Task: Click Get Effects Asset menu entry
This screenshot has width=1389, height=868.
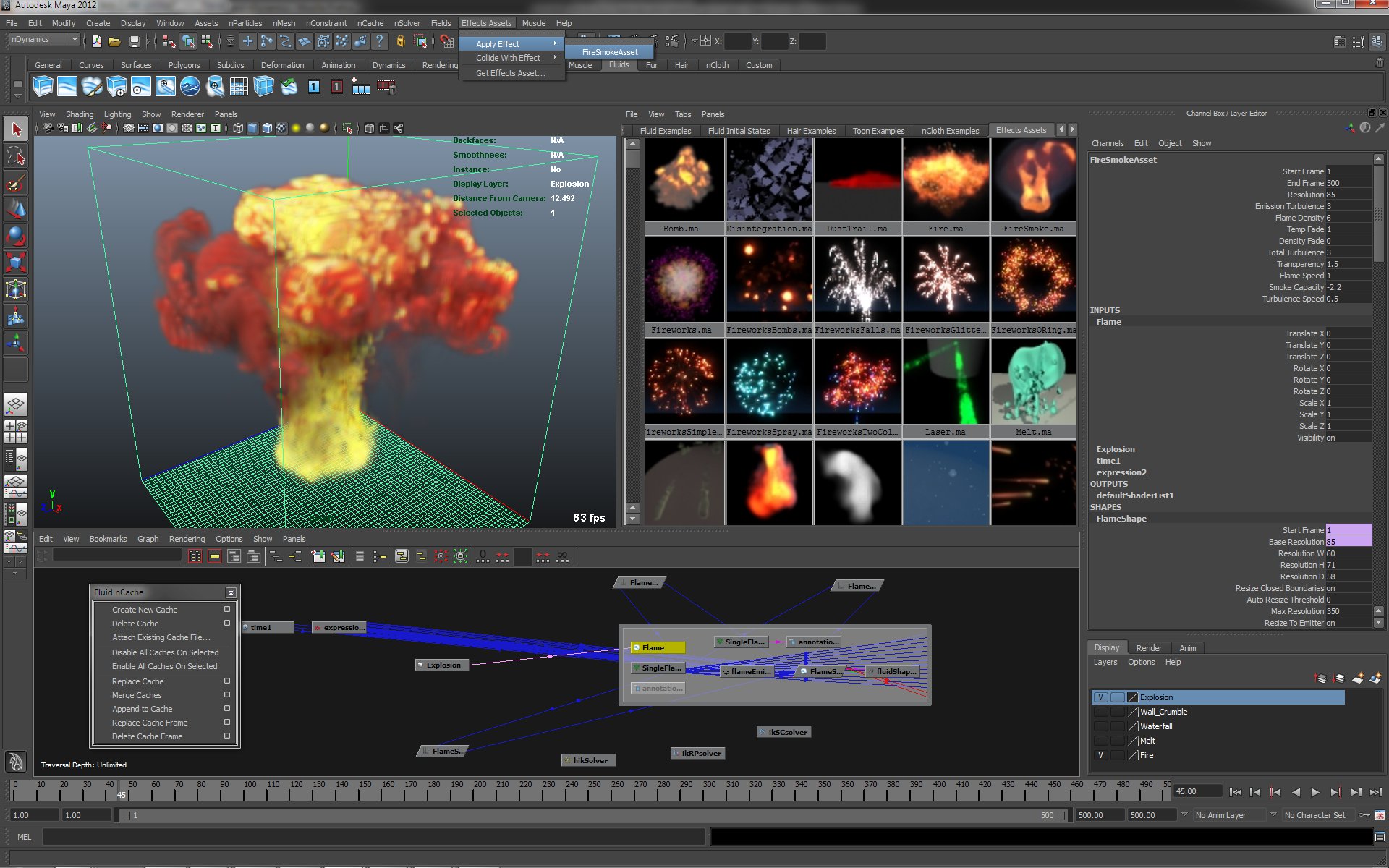Action: click(511, 73)
